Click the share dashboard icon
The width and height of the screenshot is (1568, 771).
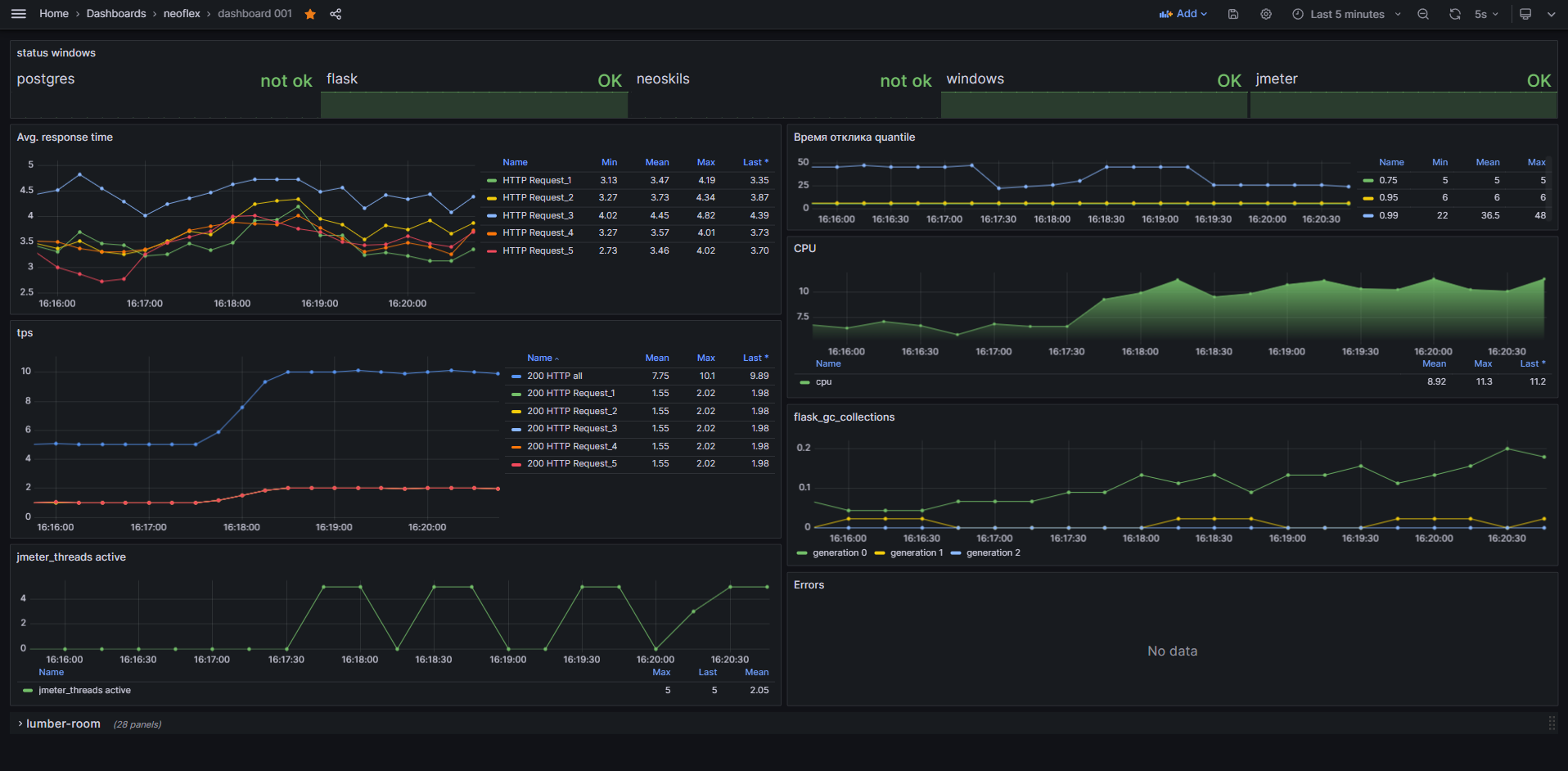pos(336,14)
